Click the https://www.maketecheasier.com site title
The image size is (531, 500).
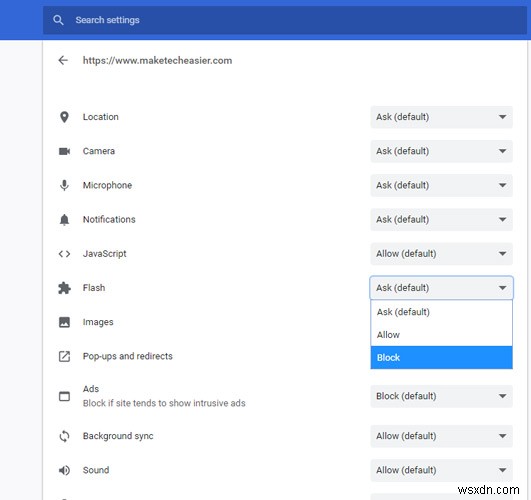pos(157,61)
